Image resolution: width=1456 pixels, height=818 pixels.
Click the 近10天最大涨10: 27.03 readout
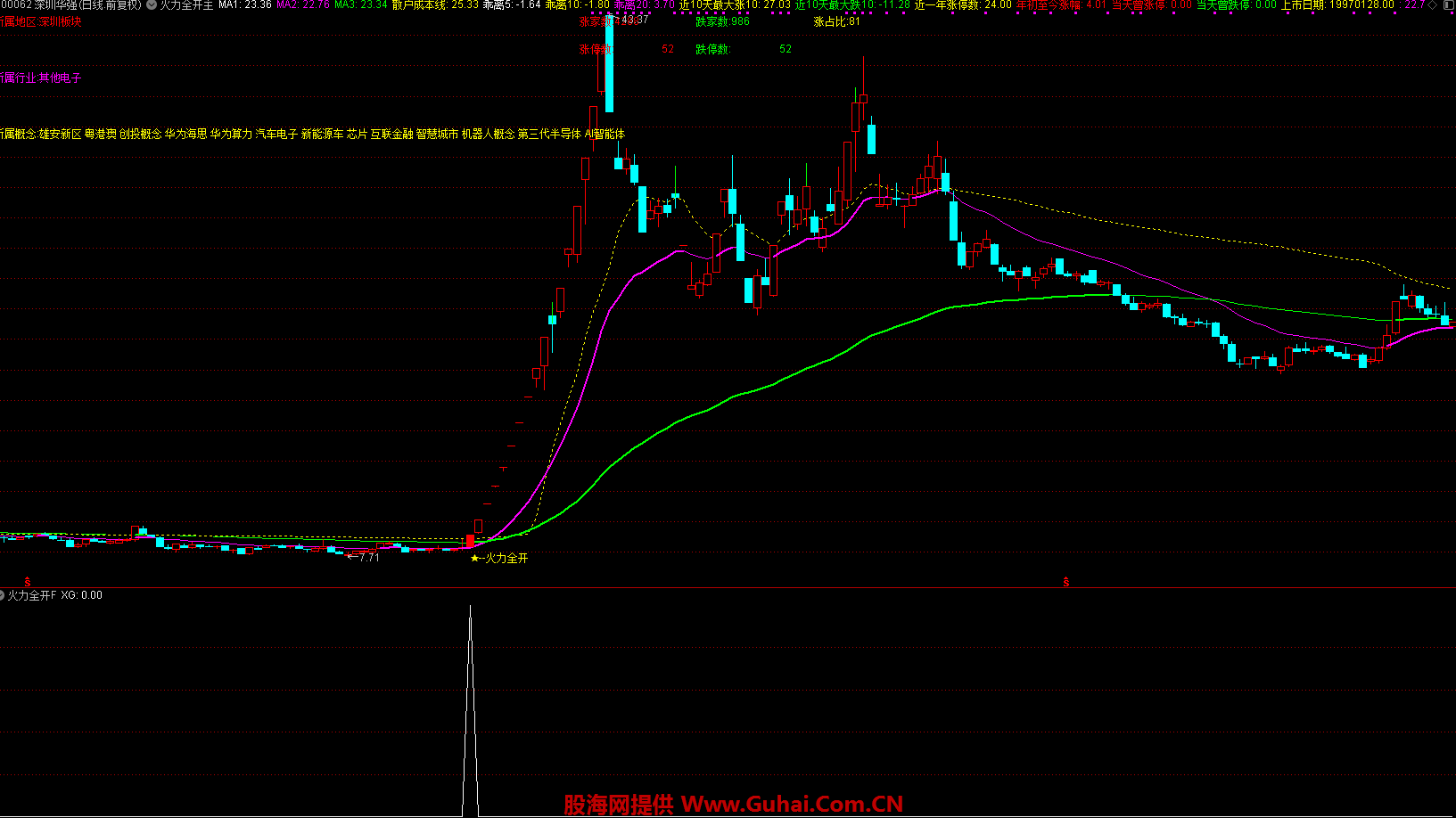pyautogui.click(x=736, y=5)
